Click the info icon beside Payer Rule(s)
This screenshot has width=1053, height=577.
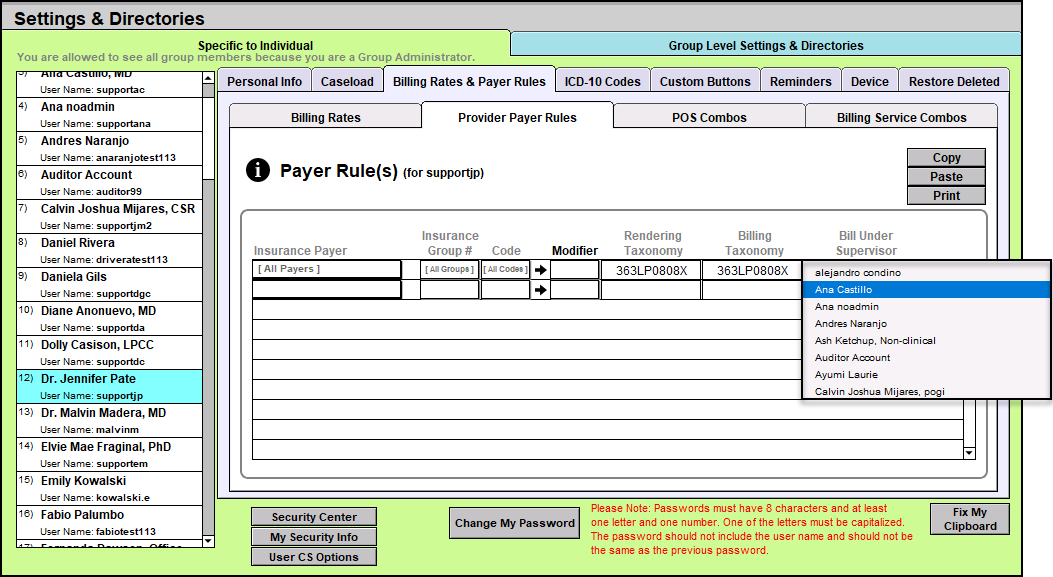pyautogui.click(x=257, y=171)
